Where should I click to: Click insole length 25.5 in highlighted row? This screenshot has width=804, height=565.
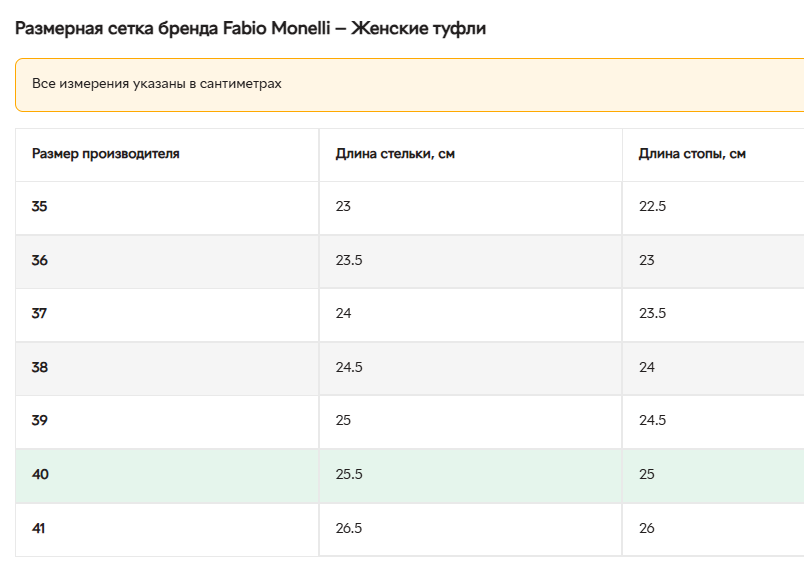[349, 474]
